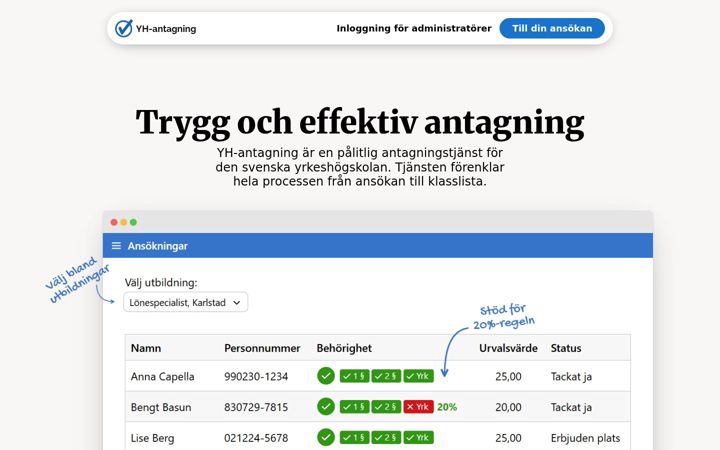Click the Status column header

click(566, 348)
